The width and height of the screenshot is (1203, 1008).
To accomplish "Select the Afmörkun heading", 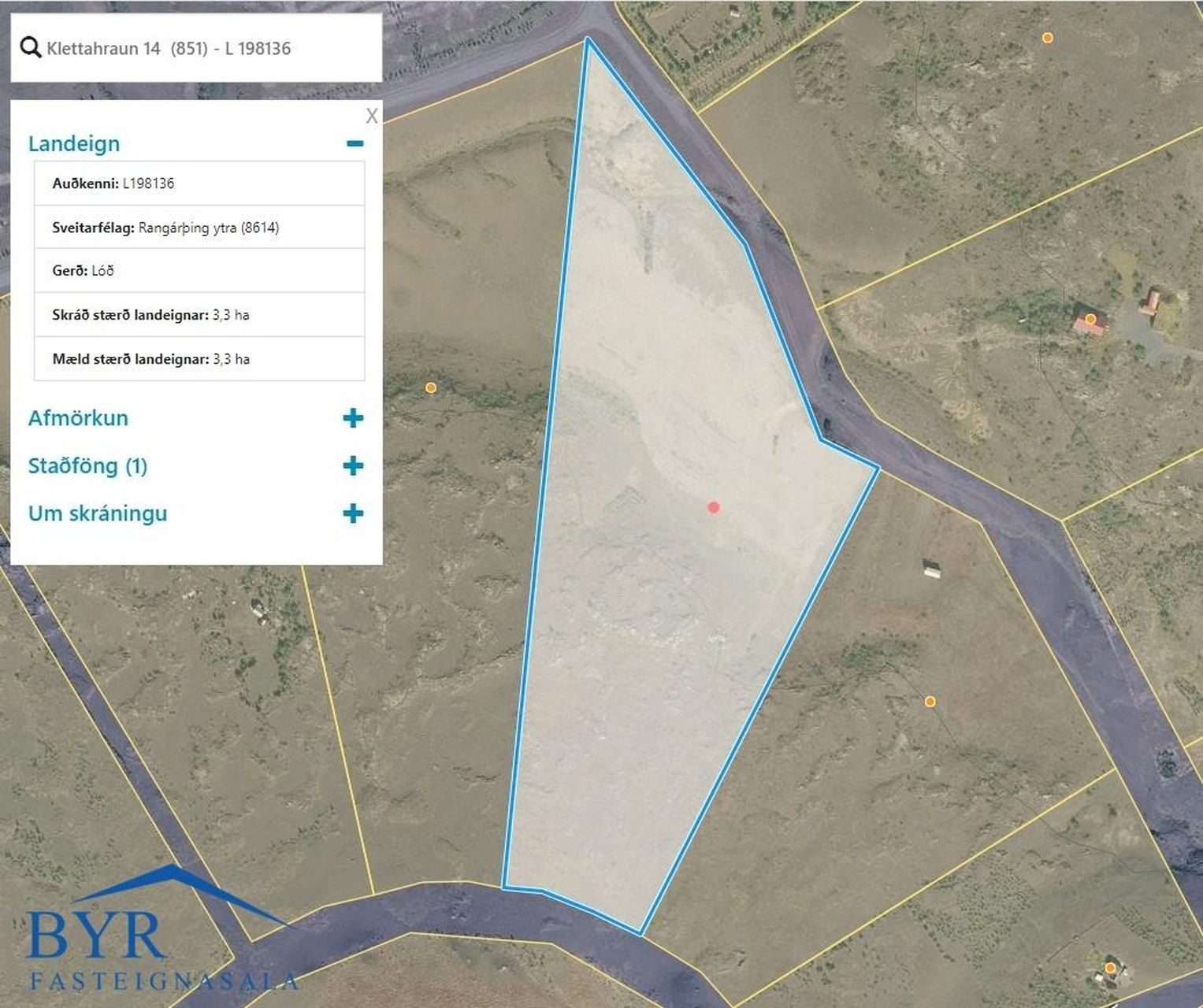I will 78,418.
